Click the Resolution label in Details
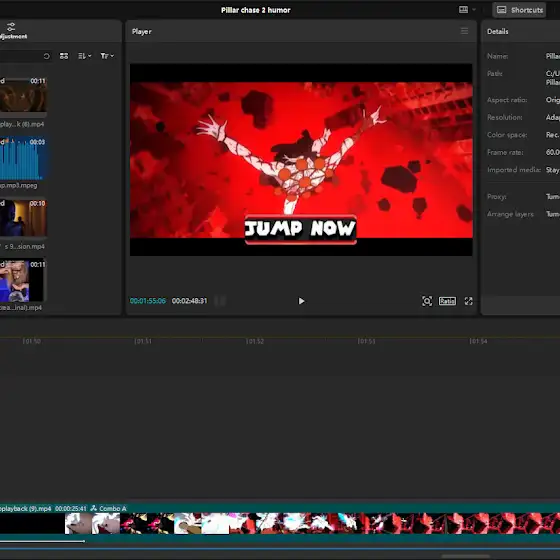The height and width of the screenshot is (560, 560). click(505, 117)
